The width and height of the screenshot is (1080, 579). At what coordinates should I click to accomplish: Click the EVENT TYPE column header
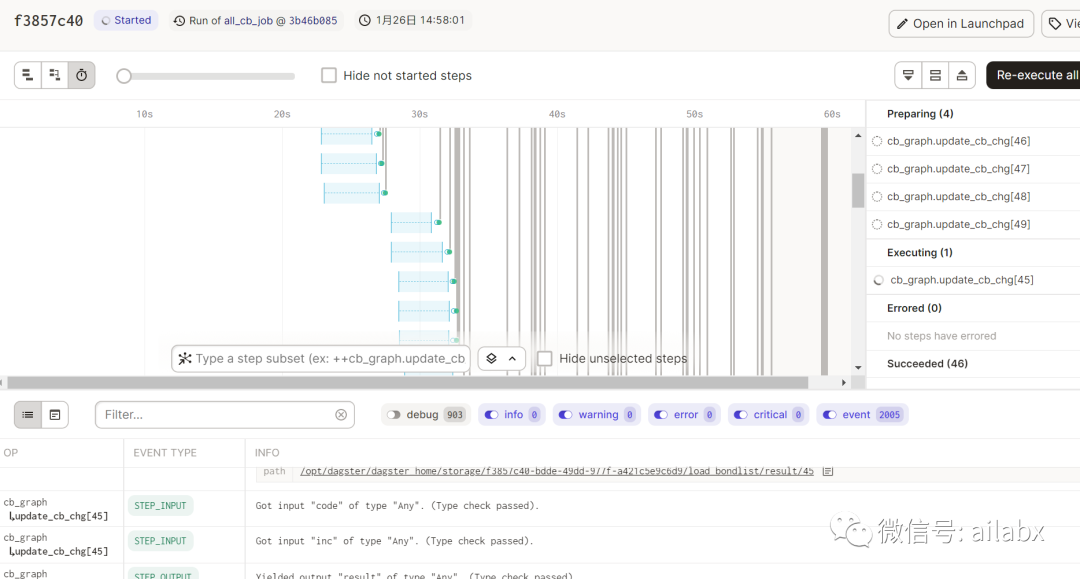click(x=165, y=452)
